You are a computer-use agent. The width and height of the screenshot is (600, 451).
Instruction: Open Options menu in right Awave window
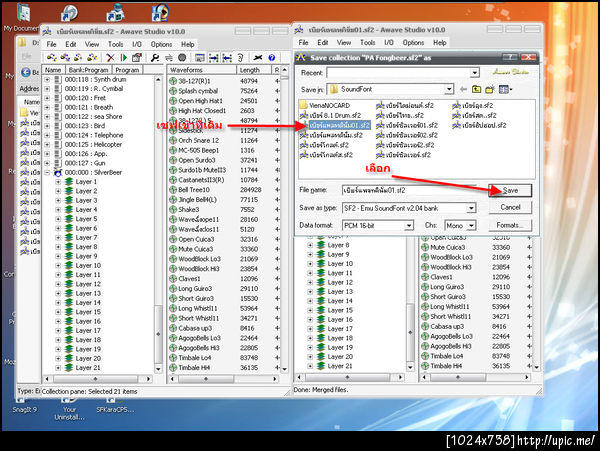(x=413, y=43)
